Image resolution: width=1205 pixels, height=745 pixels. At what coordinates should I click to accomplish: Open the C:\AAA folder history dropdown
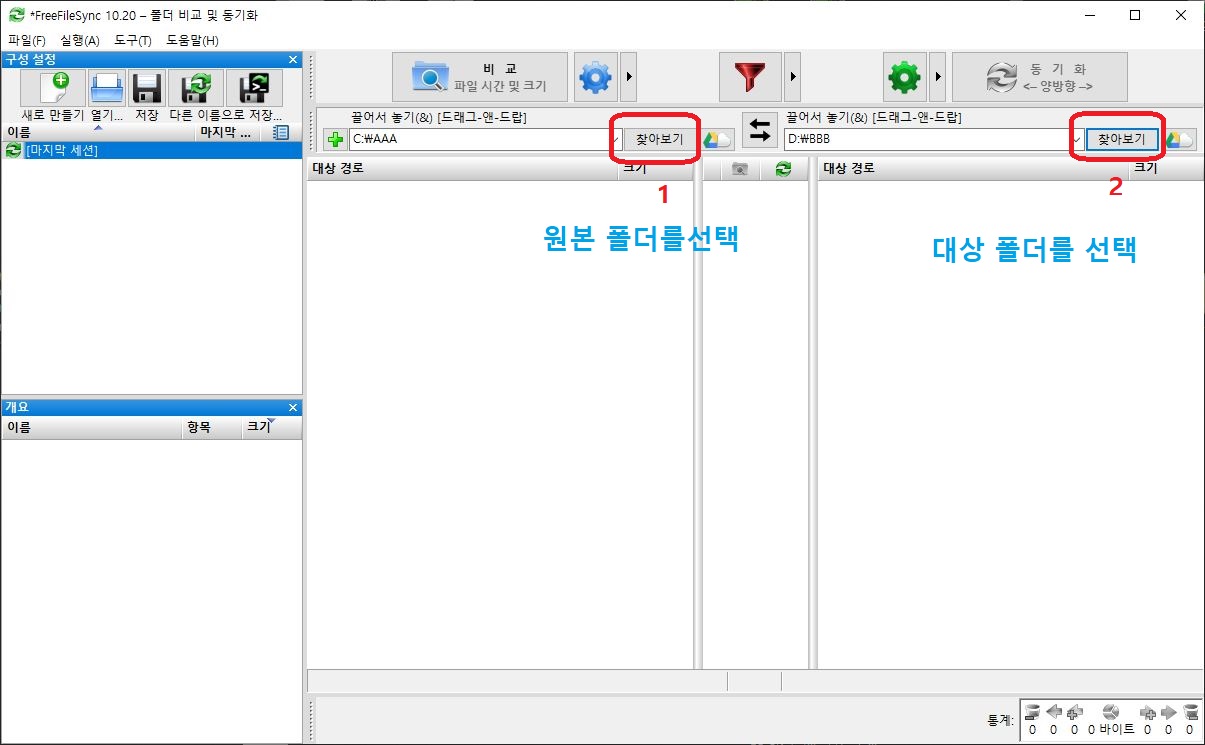pos(617,139)
